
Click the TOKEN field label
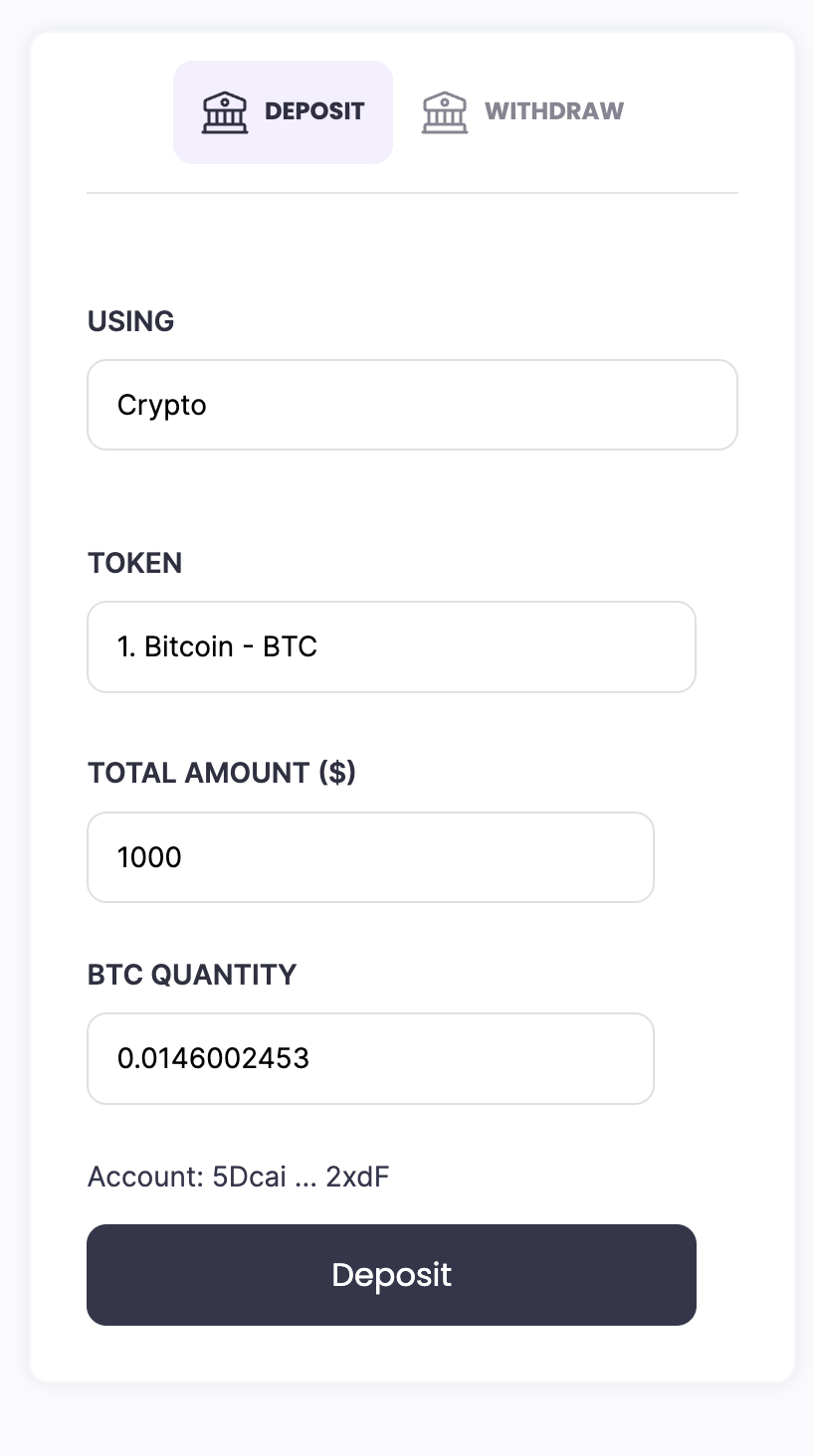tap(134, 563)
